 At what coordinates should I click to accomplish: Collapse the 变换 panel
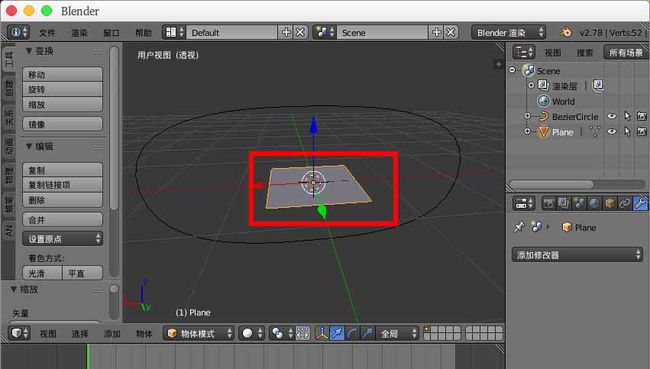pyautogui.click(x=29, y=51)
